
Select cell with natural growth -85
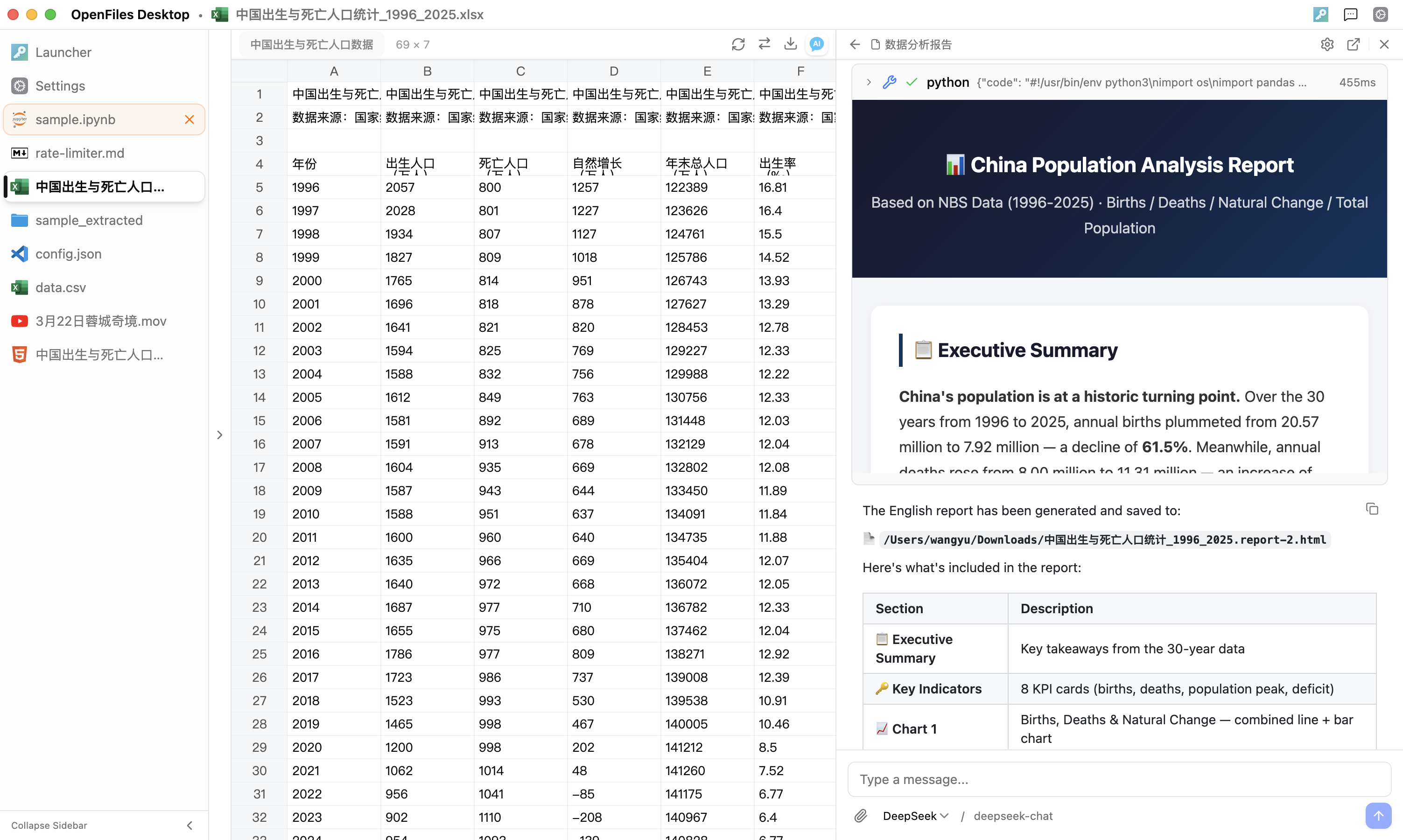point(614,794)
